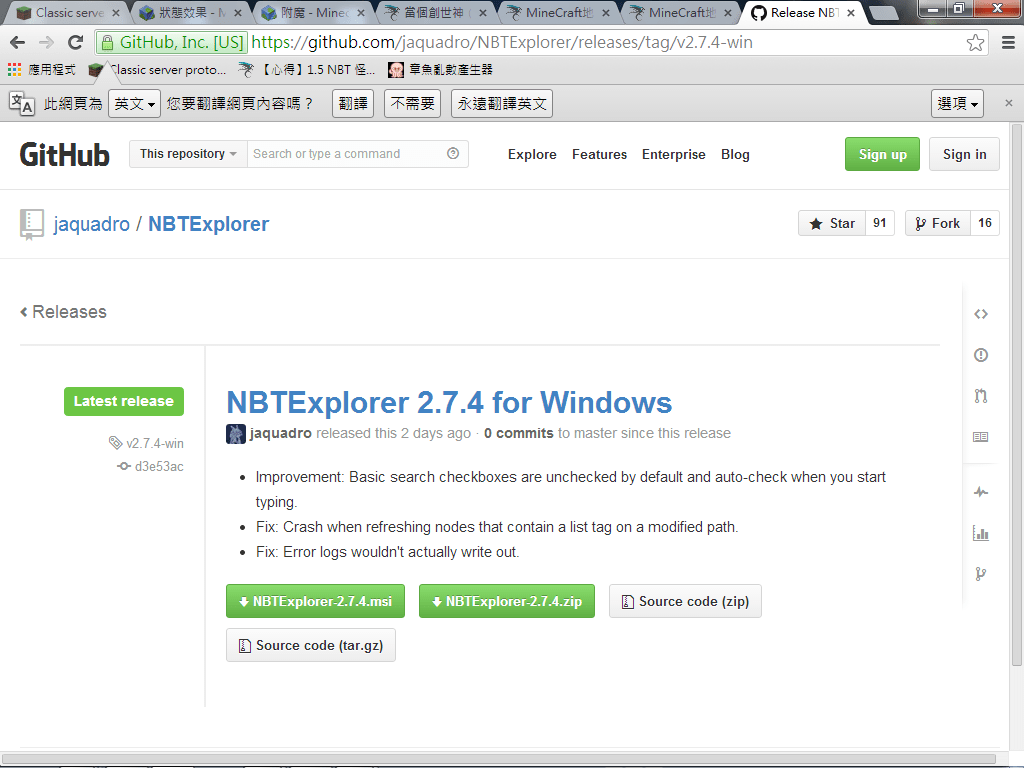
Task: Click the SSL padlock GitHub, Inc. badge
Action: (x=172, y=43)
